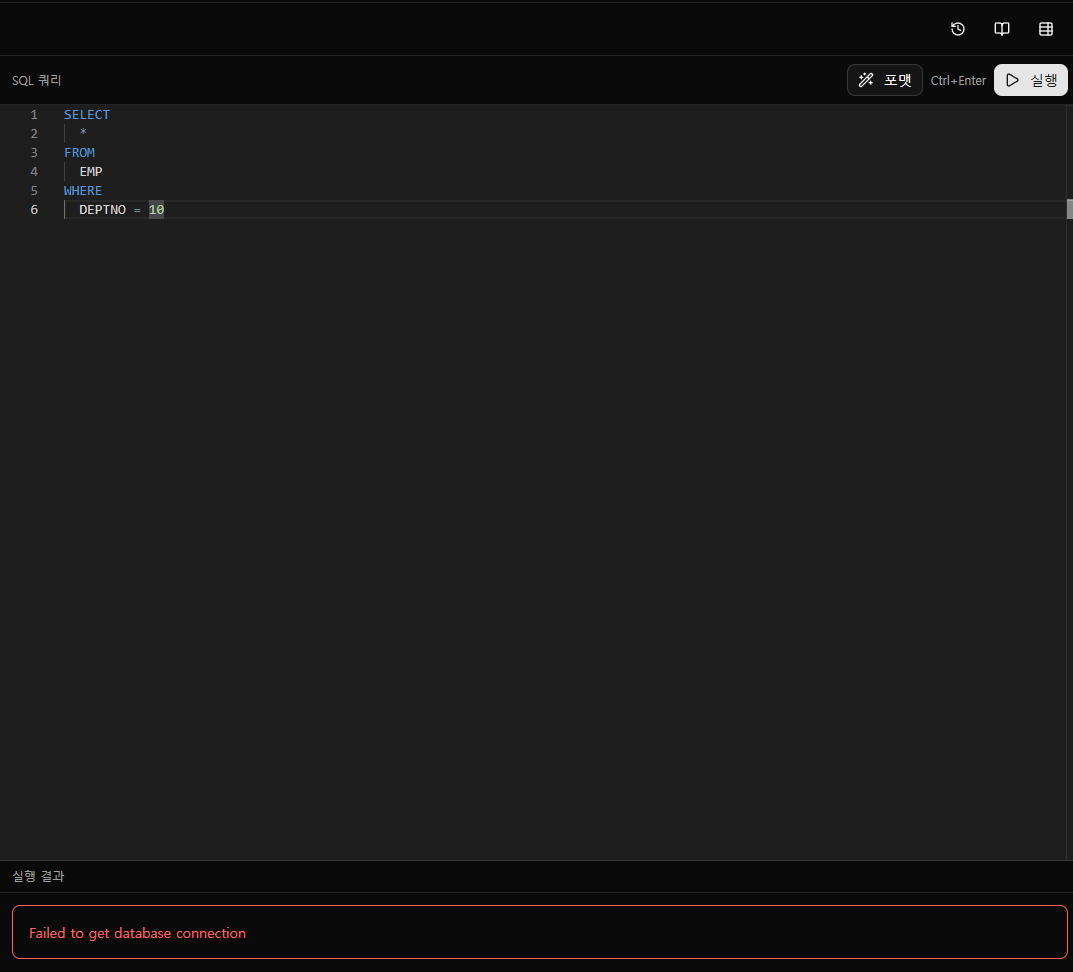Click the editor vertical scrollbar thumb

[1070, 209]
